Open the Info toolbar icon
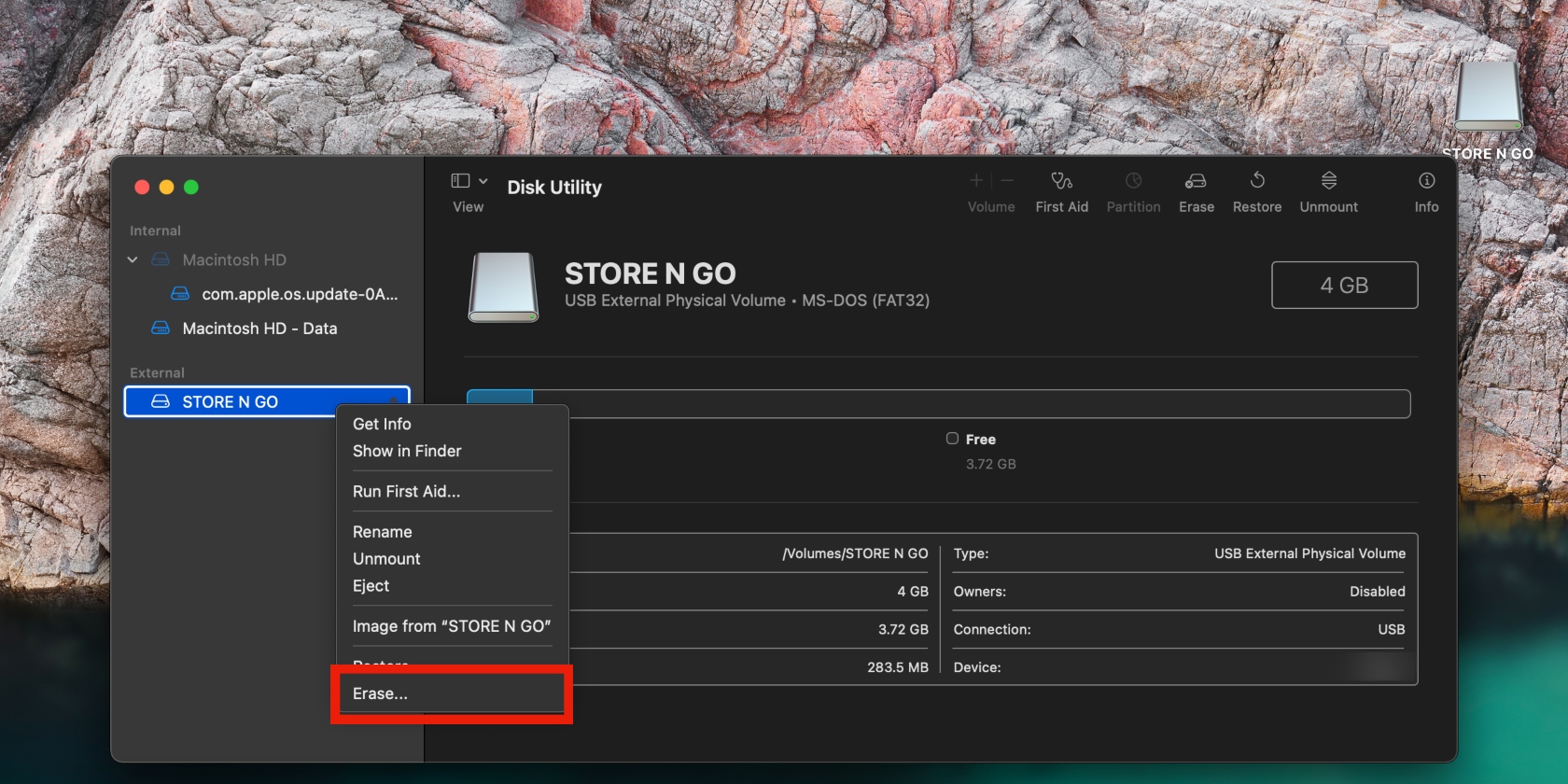The height and width of the screenshot is (784, 1568). tap(1426, 180)
